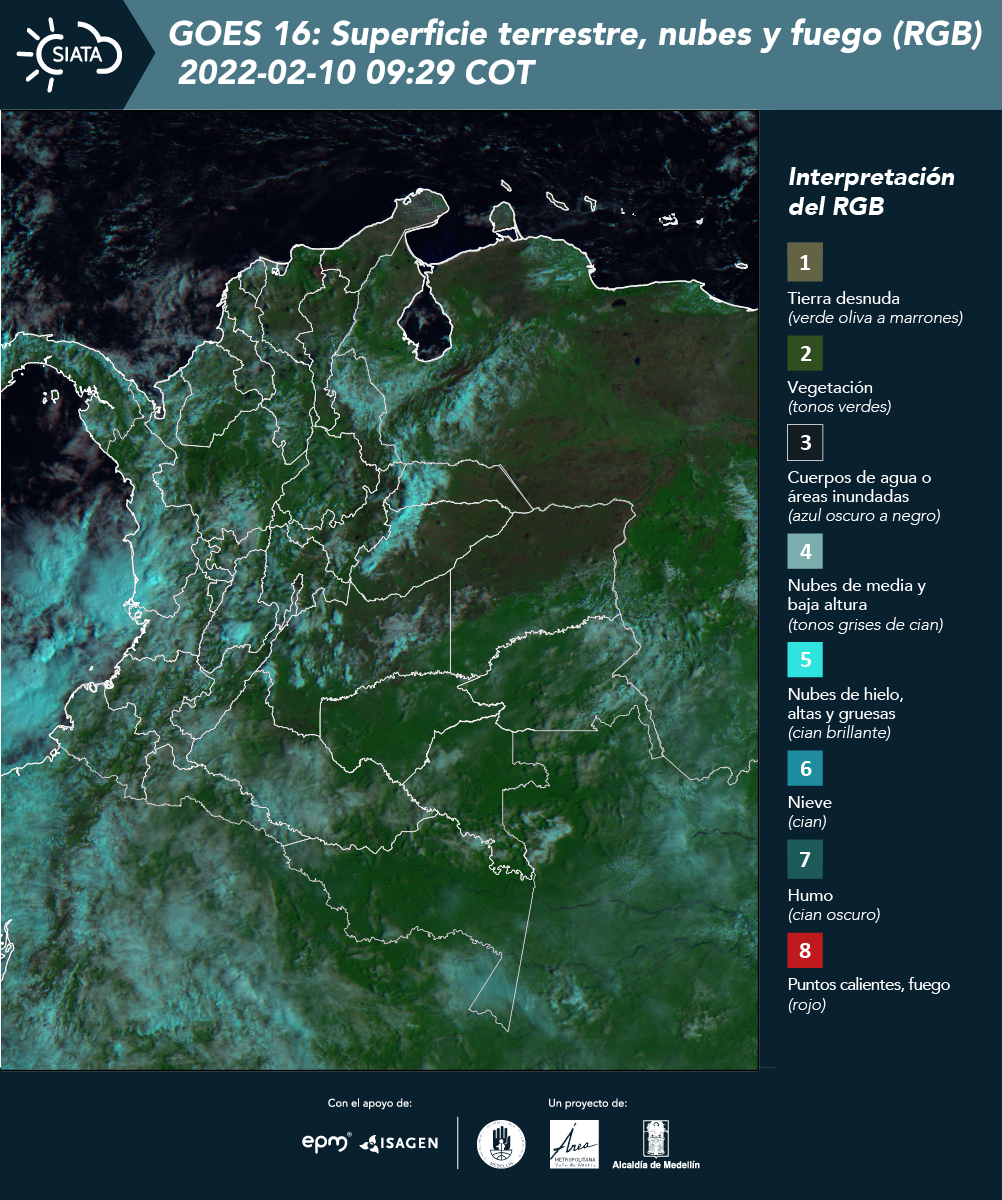Click the 'Un proyecto de:' caption
Viewport: 1002px width, 1200px height.
588,1103
